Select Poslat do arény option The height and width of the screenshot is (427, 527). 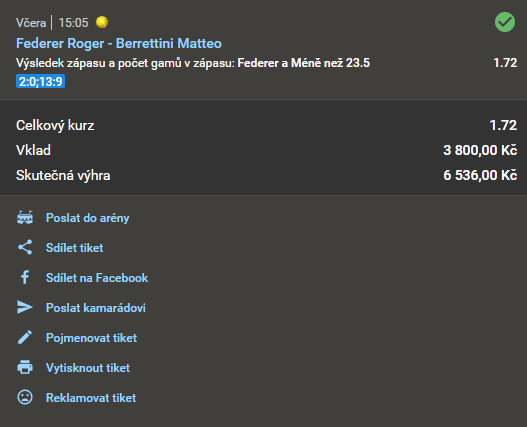87,218
